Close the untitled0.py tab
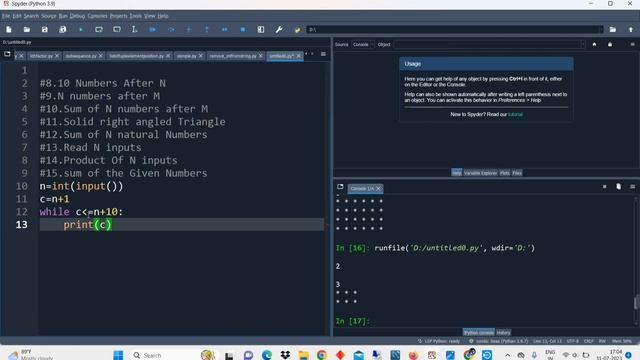The width and height of the screenshot is (640, 360). 298,56
